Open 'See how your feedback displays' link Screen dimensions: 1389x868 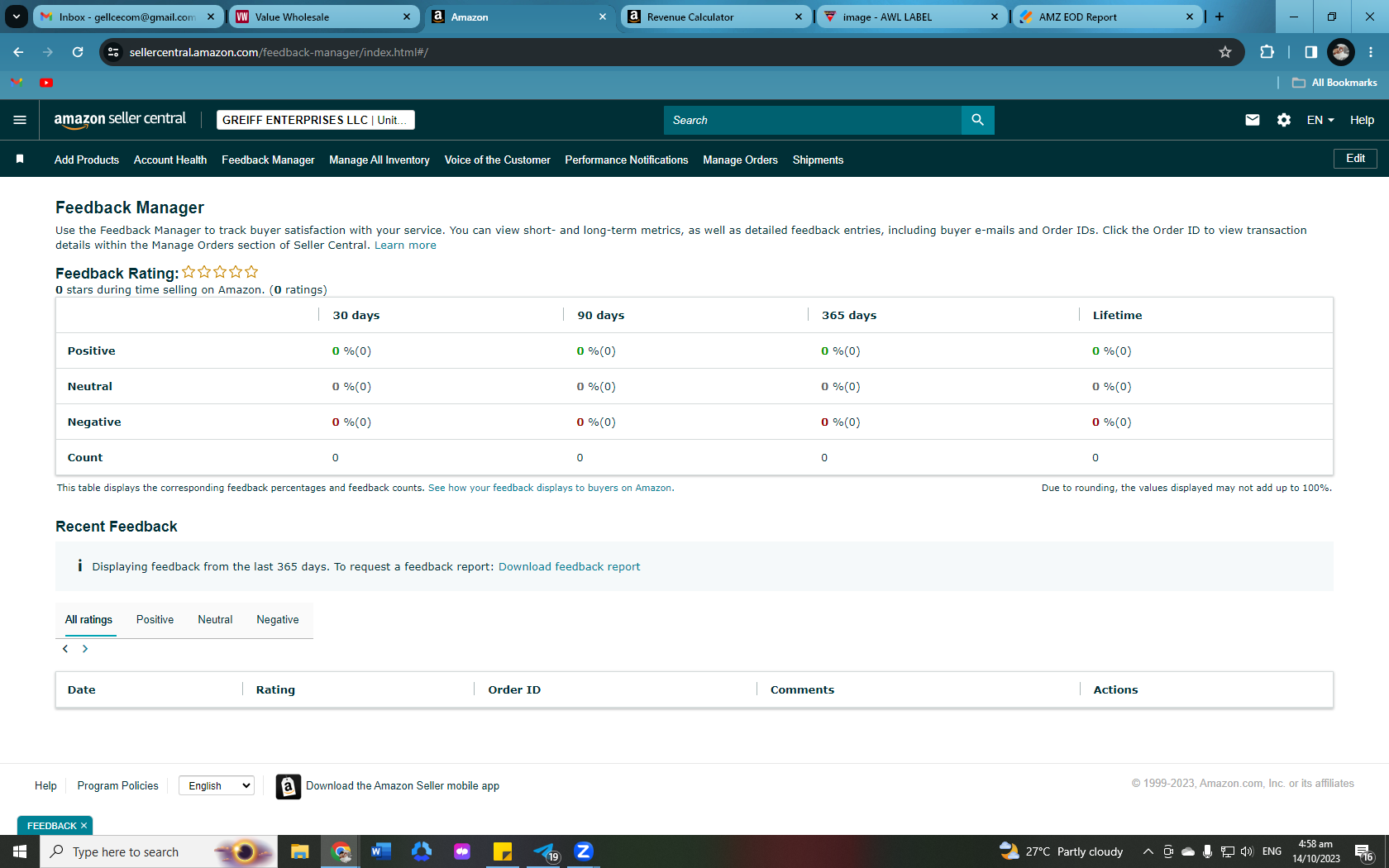(x=550, y=488)
